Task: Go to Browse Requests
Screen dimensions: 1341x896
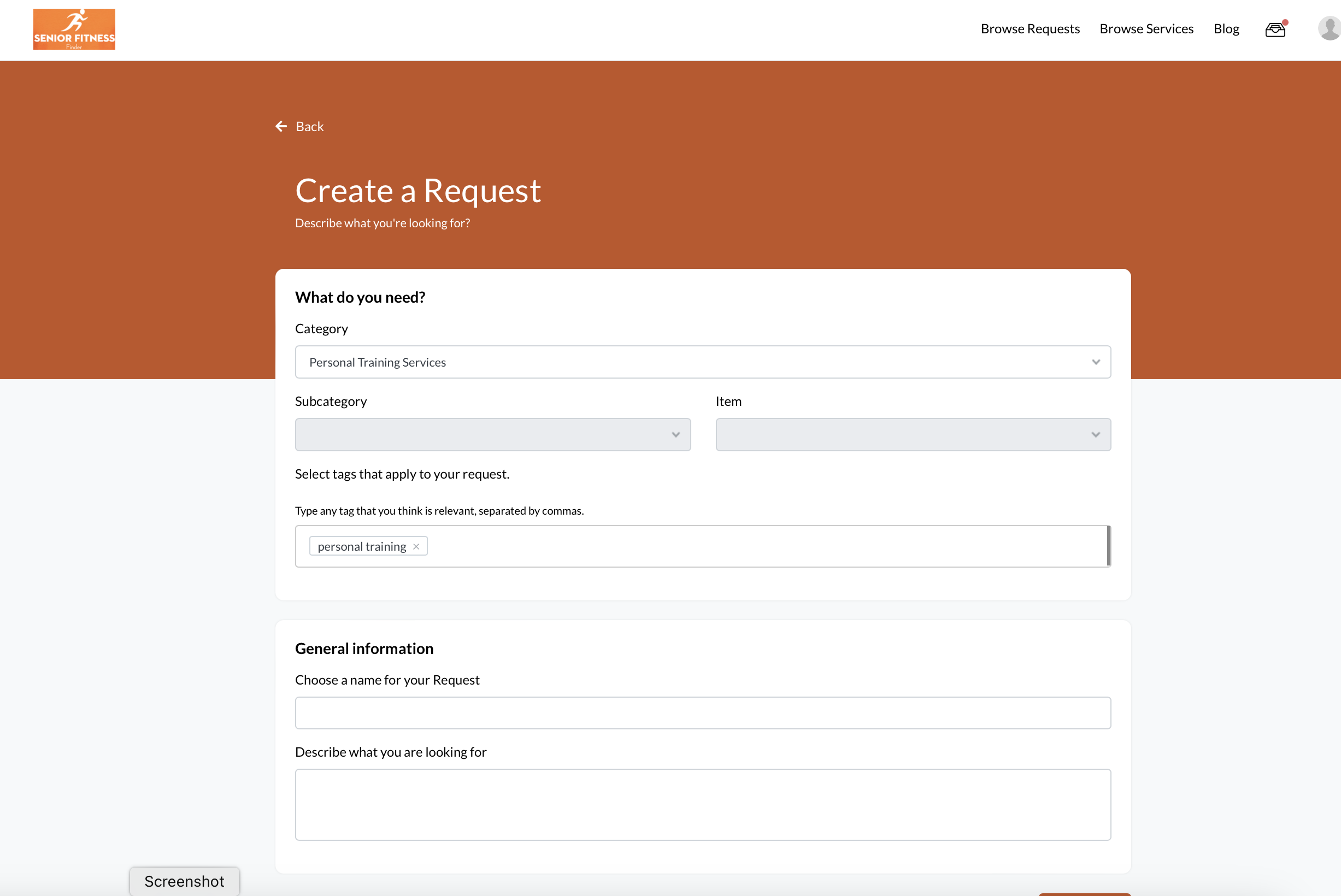Action: pyautogui.click(x=1030, y=29)
